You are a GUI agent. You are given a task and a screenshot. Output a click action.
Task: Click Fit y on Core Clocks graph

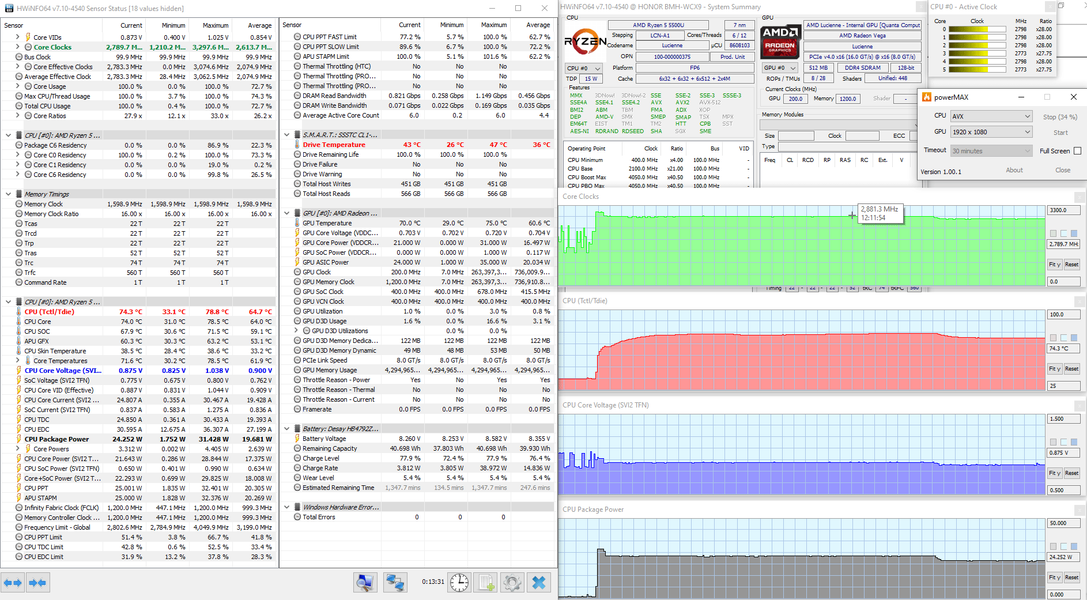tap(1054, 265)
